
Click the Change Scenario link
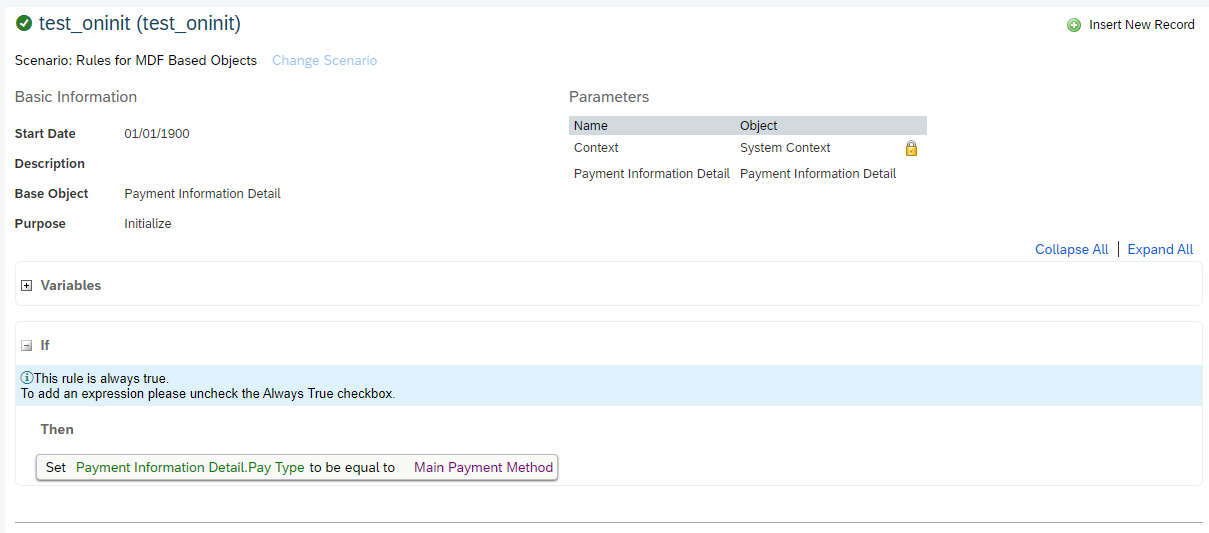[325, 61]
